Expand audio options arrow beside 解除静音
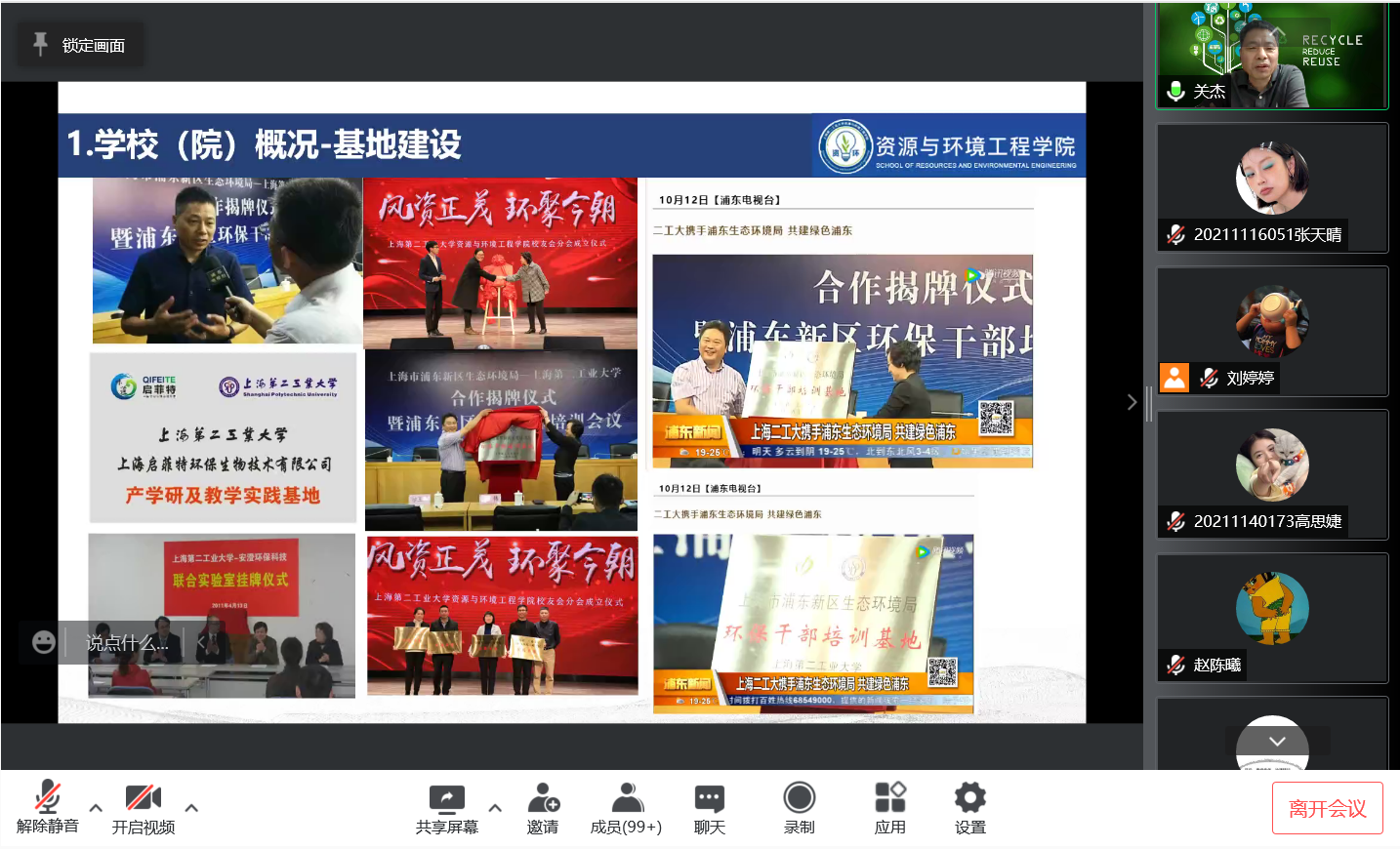1400x849 pixels. click(96, 808)
